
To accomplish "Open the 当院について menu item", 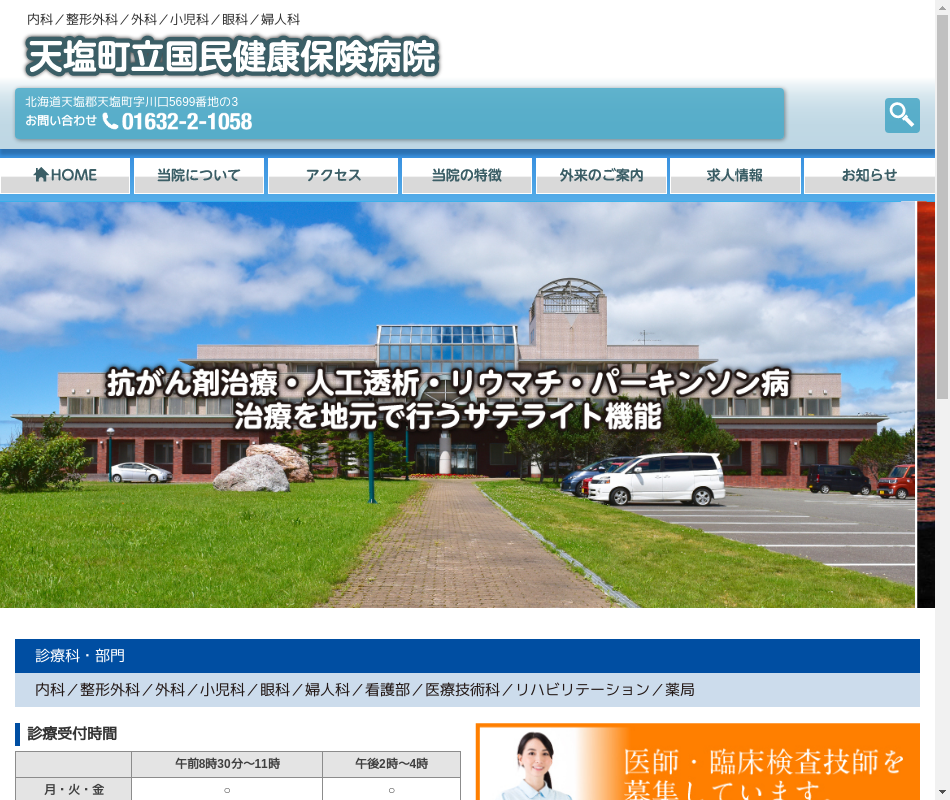I will coord(199,175).
